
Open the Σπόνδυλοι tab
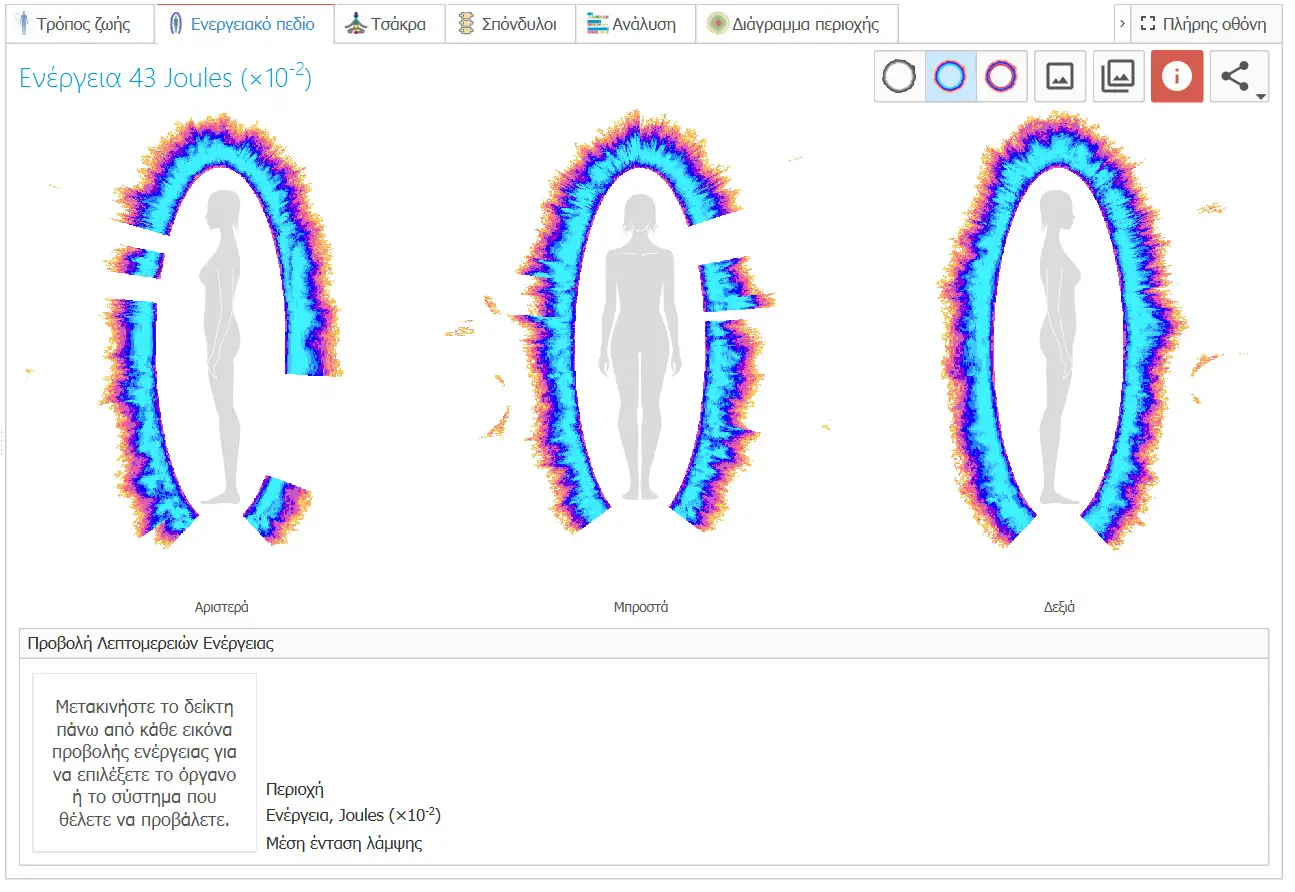coord(509,24)
